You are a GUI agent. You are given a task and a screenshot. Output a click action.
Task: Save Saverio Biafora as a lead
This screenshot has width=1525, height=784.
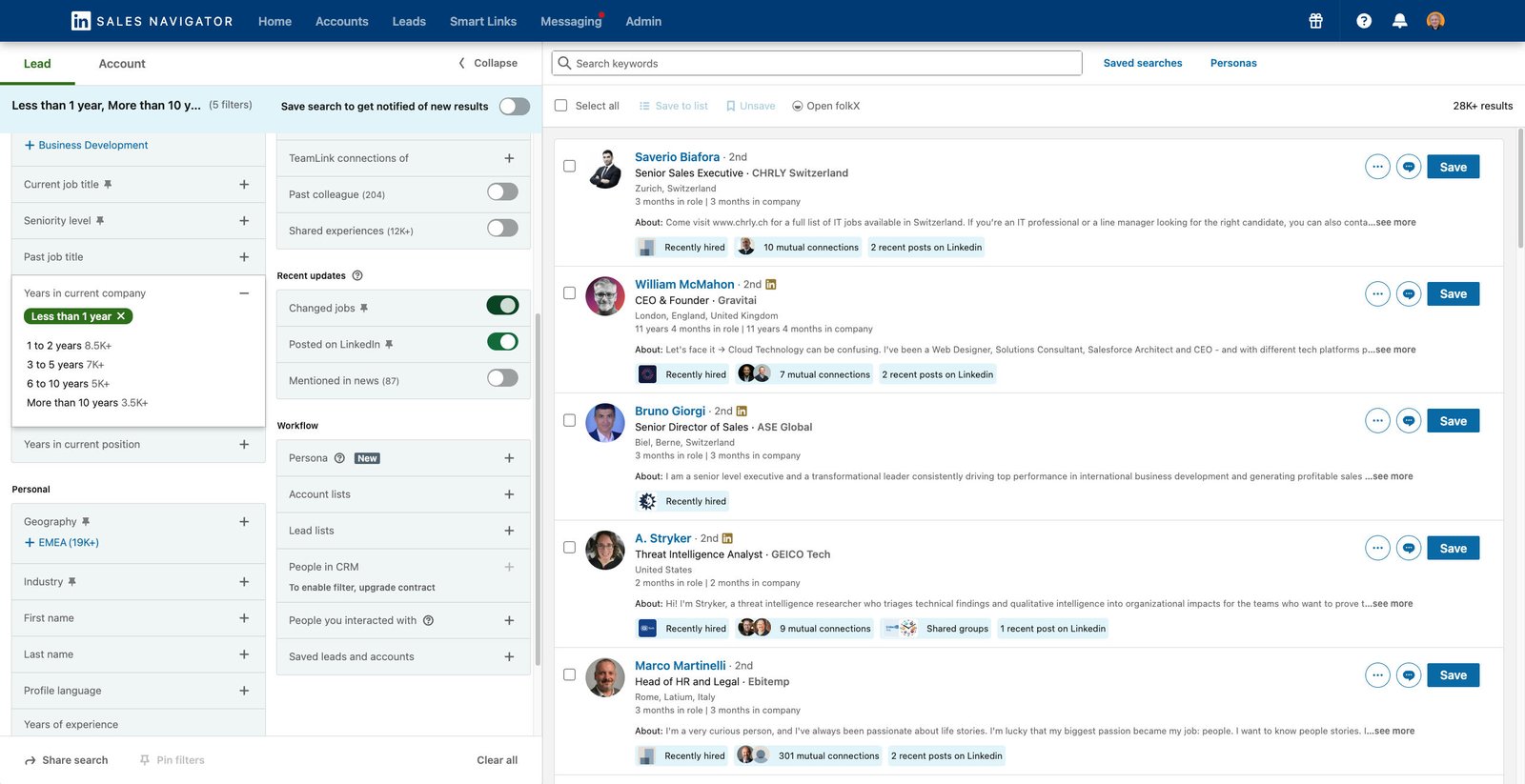pos(1454,167)
